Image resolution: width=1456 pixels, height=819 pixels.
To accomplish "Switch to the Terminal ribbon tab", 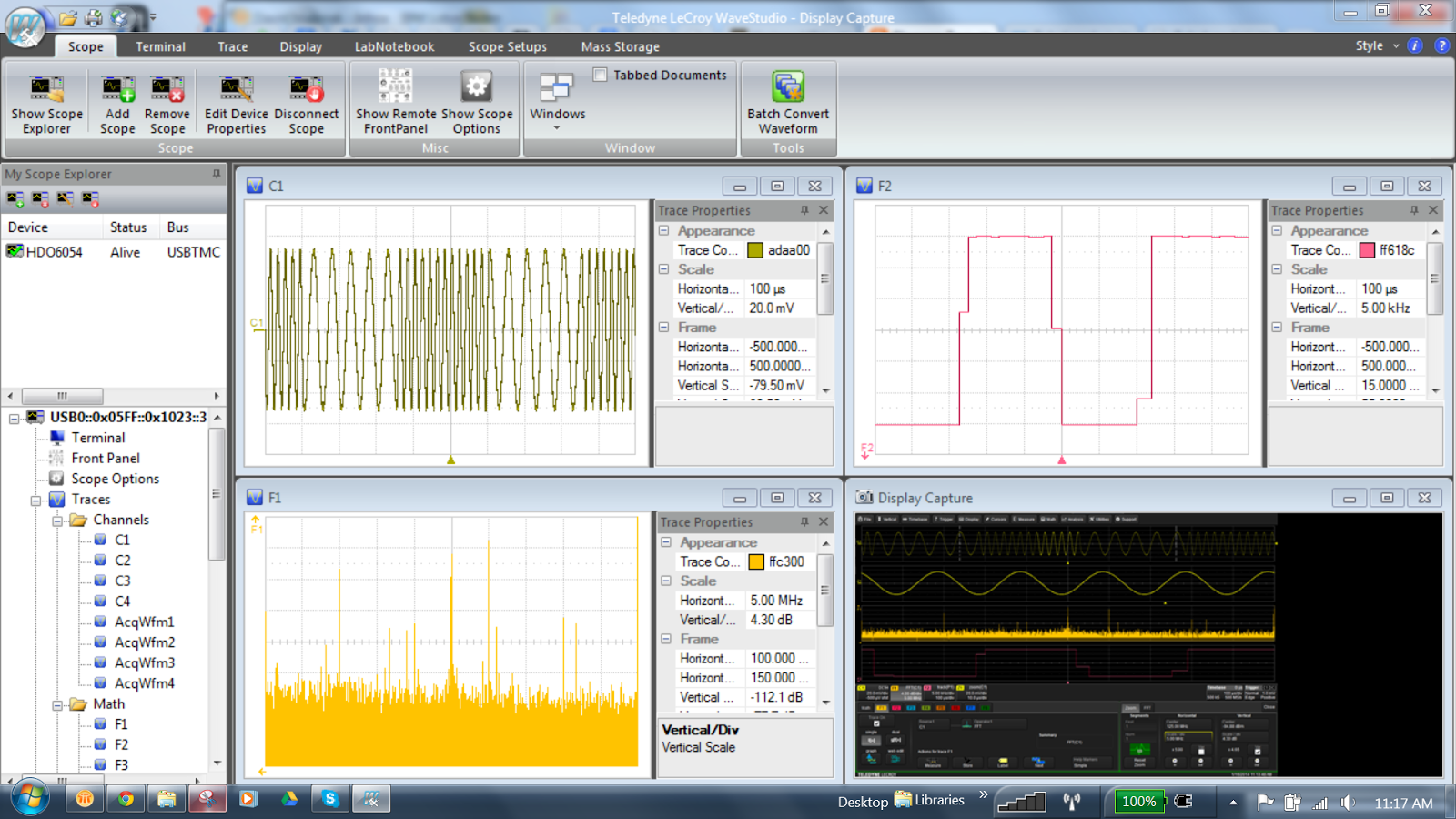I will (160, 46).
